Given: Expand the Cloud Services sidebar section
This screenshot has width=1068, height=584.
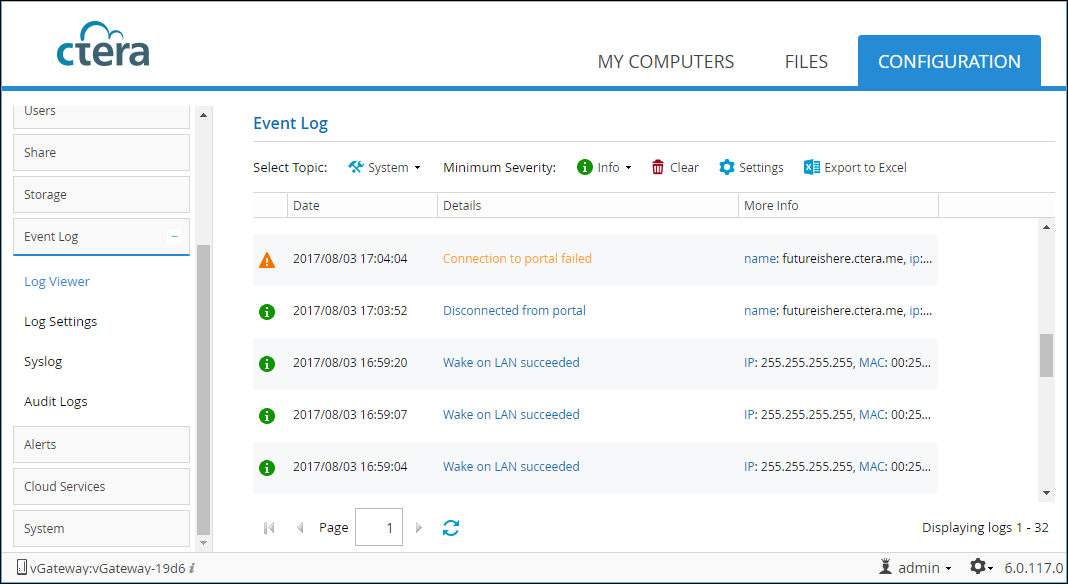Looking at the screenshot, I should pos(101,487).
